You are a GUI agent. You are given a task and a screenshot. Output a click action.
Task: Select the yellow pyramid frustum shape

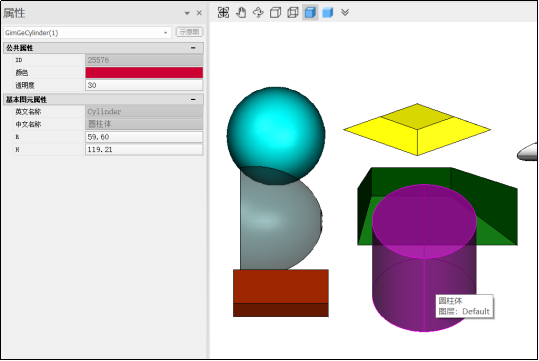coord(417,130)
